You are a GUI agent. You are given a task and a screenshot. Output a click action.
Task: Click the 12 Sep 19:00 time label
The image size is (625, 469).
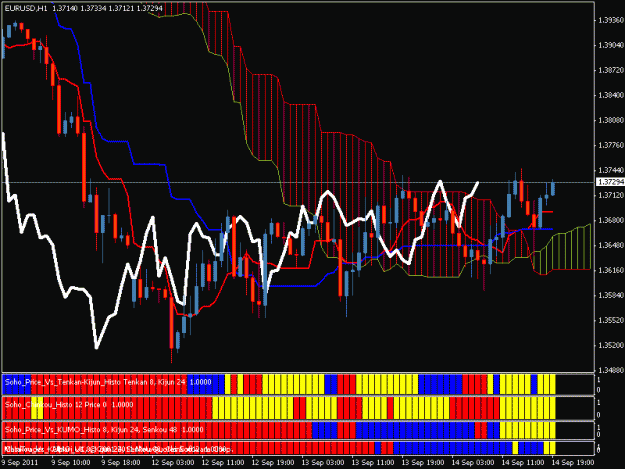click(273, 463)
